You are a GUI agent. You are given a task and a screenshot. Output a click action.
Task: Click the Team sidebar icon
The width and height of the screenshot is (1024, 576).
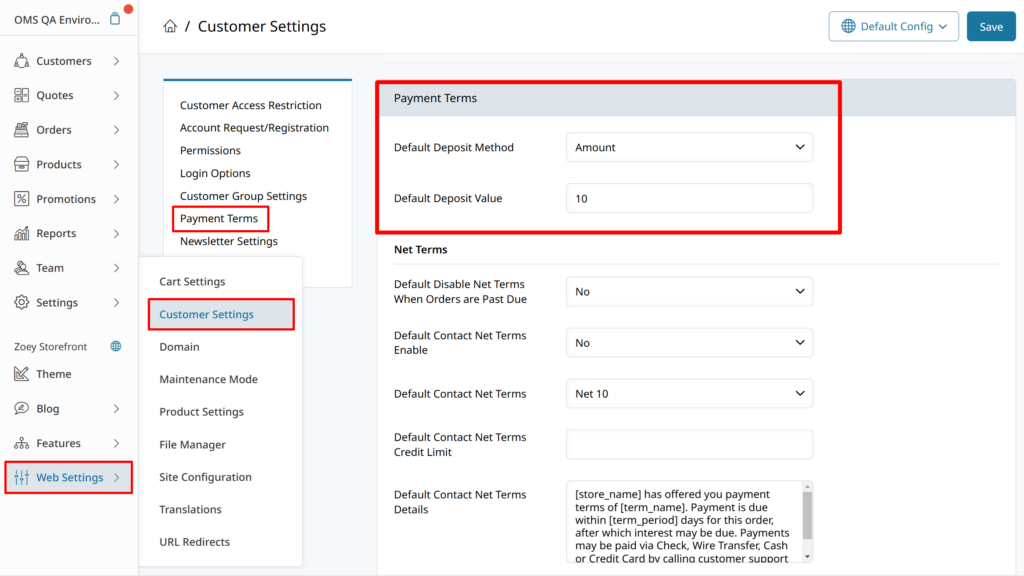22,268
